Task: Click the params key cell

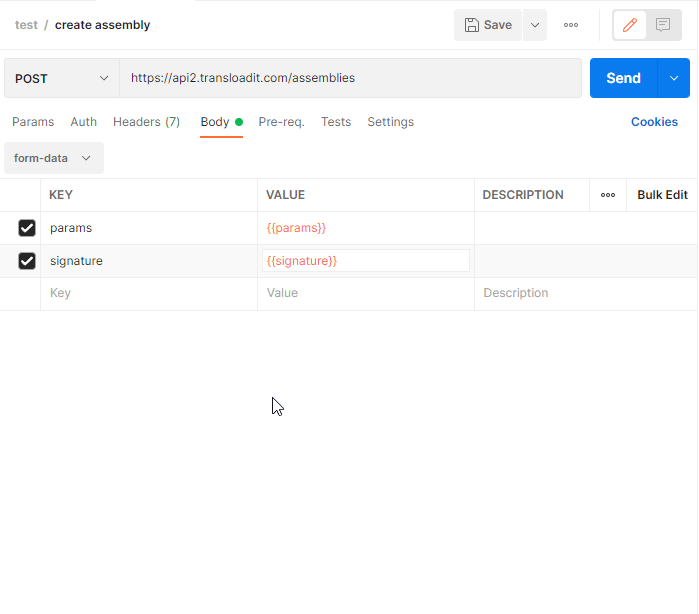Action: click(x=149, y=228)
